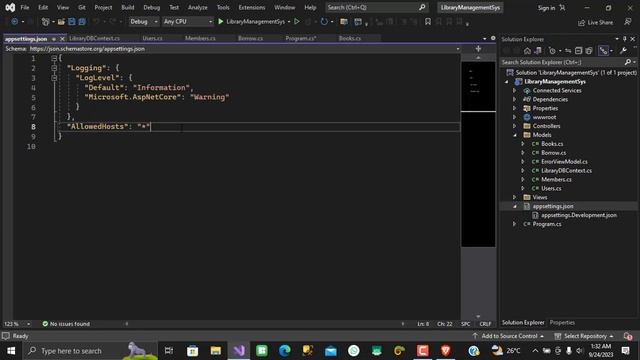Toggle pin on appsettings.json tab
This screenshot has height=360, width=640.
click(x=54, y=39)
